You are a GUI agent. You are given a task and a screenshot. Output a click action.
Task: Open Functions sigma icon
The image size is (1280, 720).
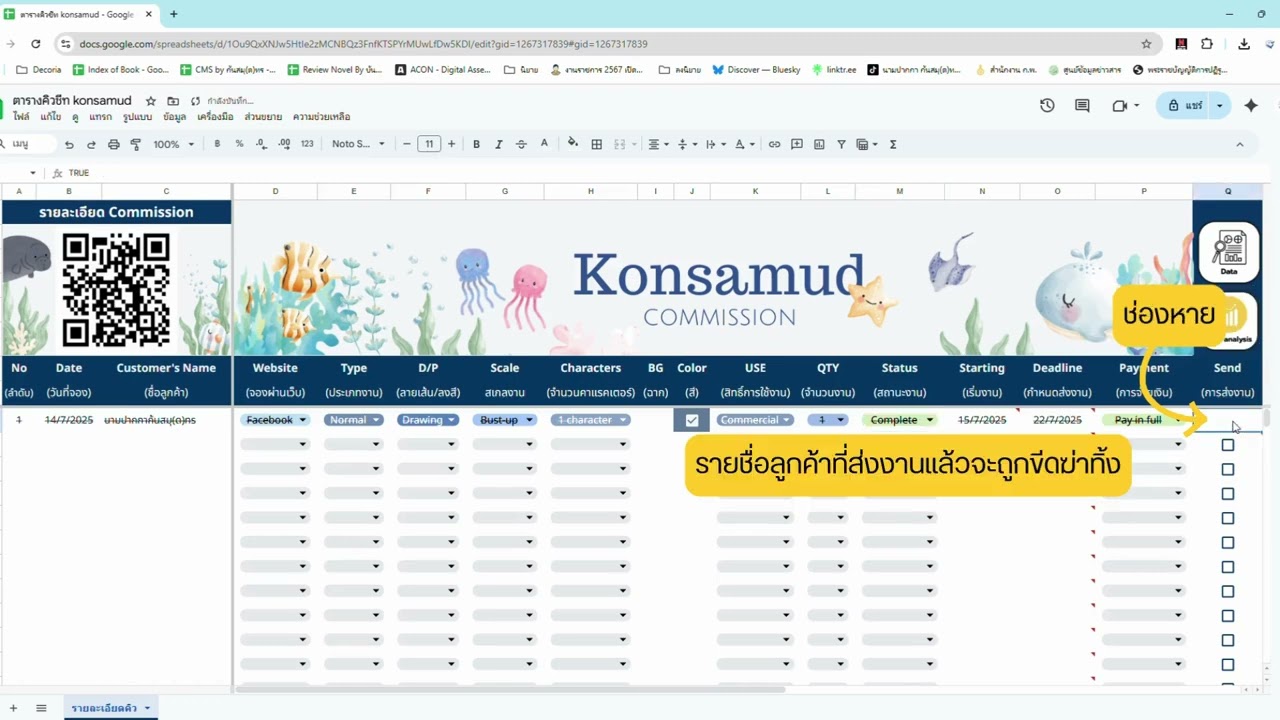click(893, 144)
